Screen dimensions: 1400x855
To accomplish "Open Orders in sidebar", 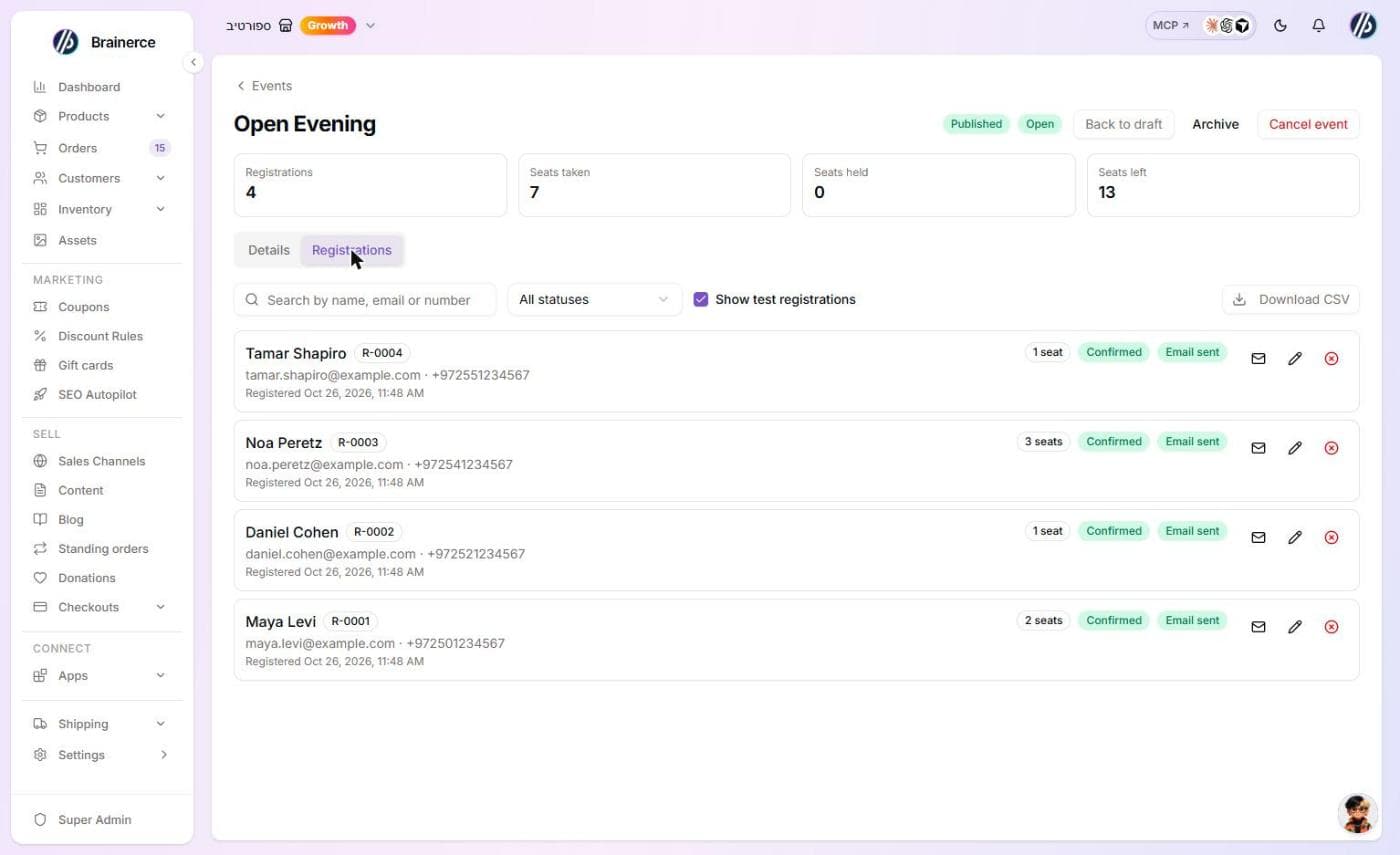I will [101, 148].
